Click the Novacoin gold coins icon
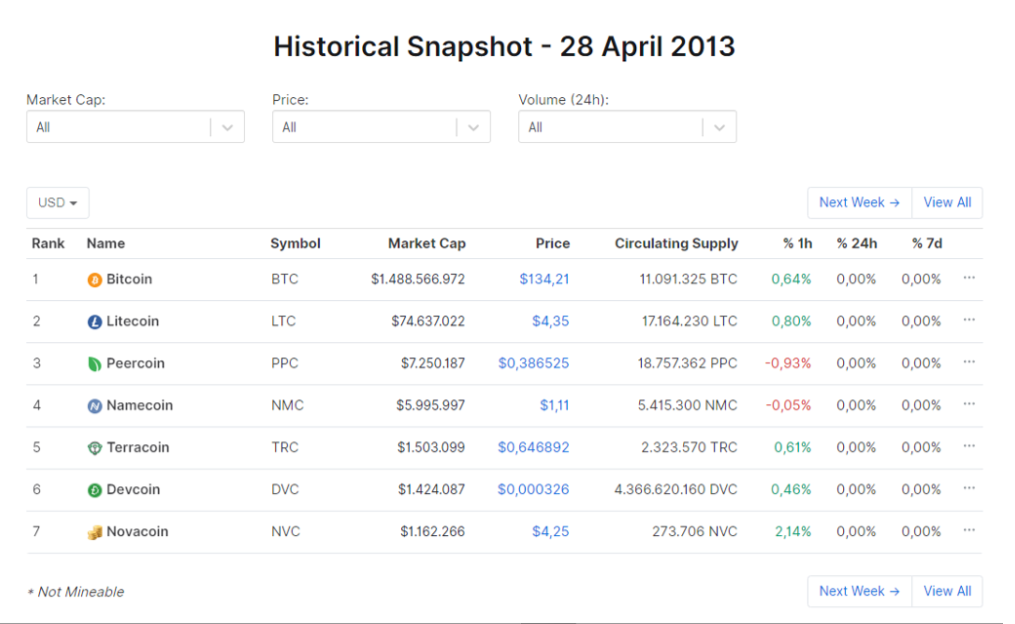Viewport: 1015px width, 624px height. [95, 532]
